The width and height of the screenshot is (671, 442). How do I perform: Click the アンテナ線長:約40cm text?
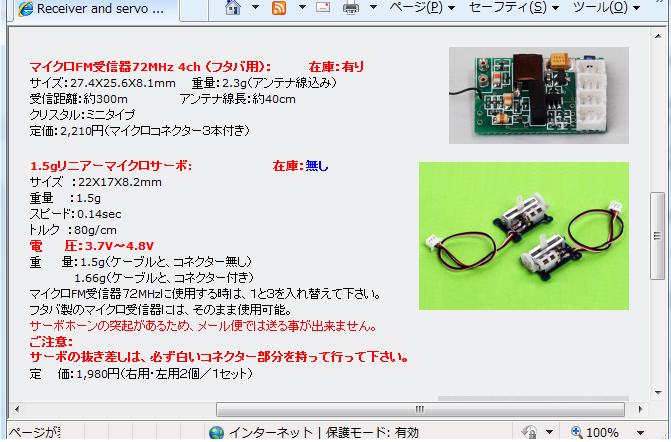tap(238, 99)
